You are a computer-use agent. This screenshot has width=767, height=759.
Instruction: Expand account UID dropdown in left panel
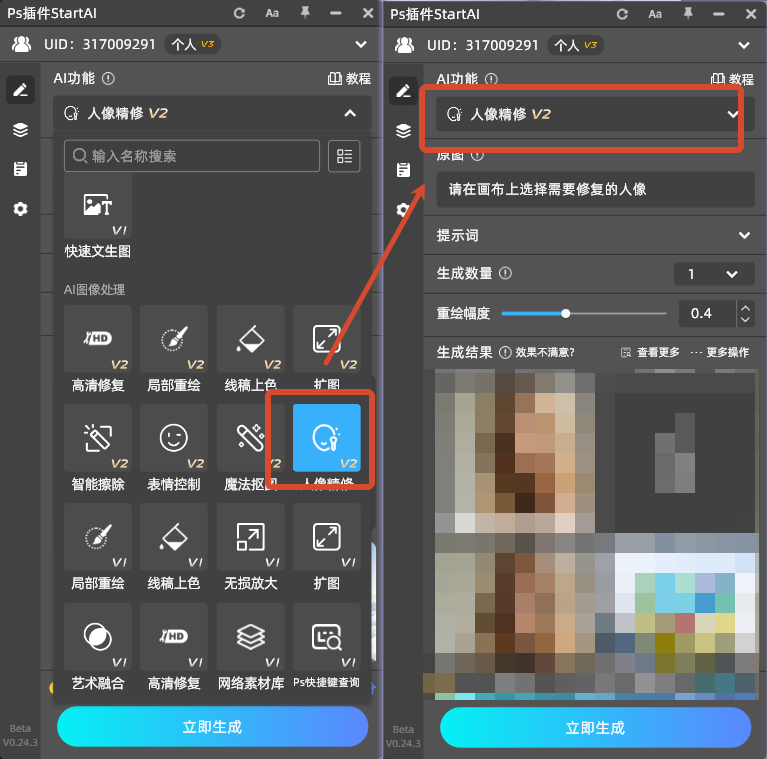(361, 45)
